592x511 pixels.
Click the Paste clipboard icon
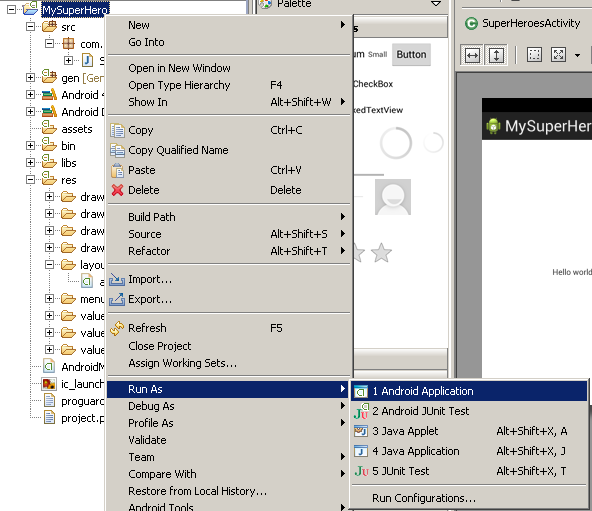117,170
